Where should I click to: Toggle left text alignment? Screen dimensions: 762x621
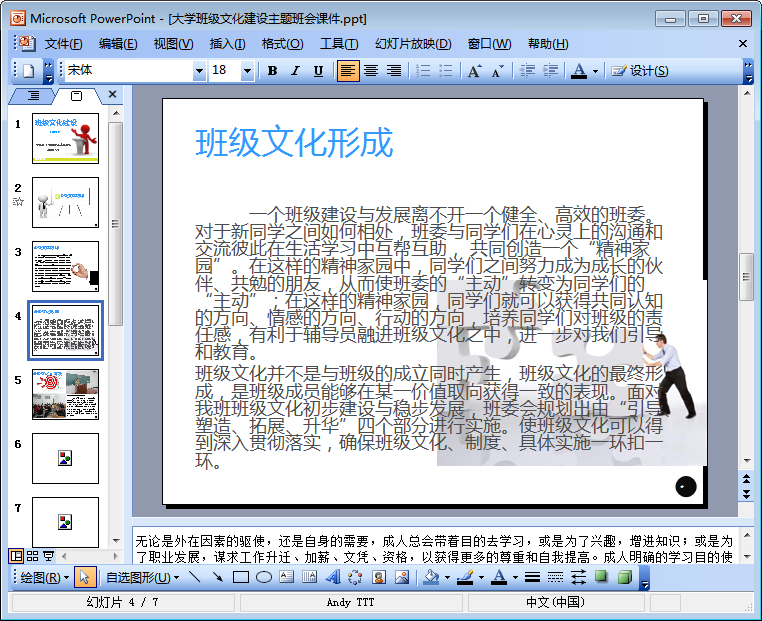[348, 71]
